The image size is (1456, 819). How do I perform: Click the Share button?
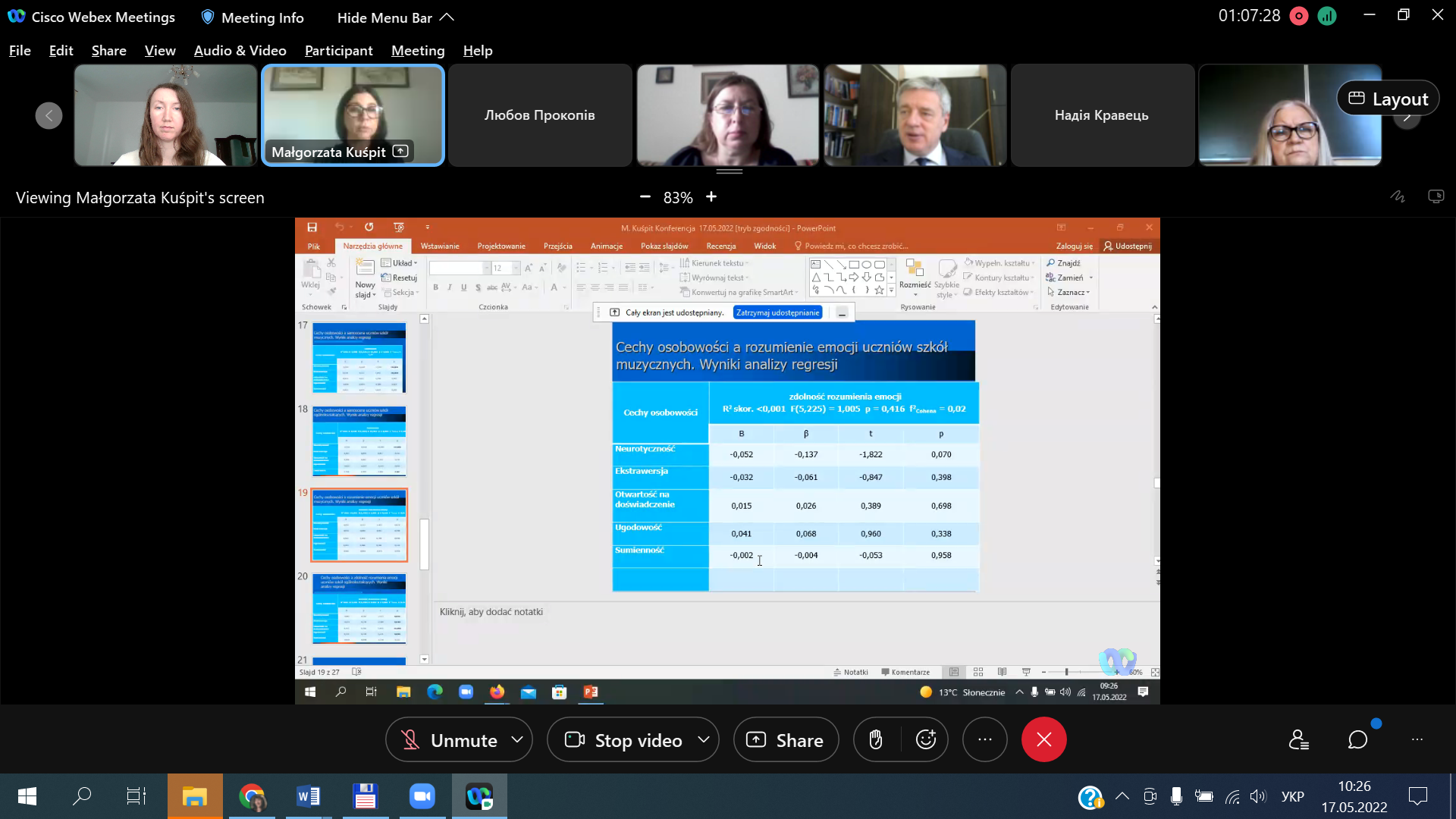click(786, 739)
